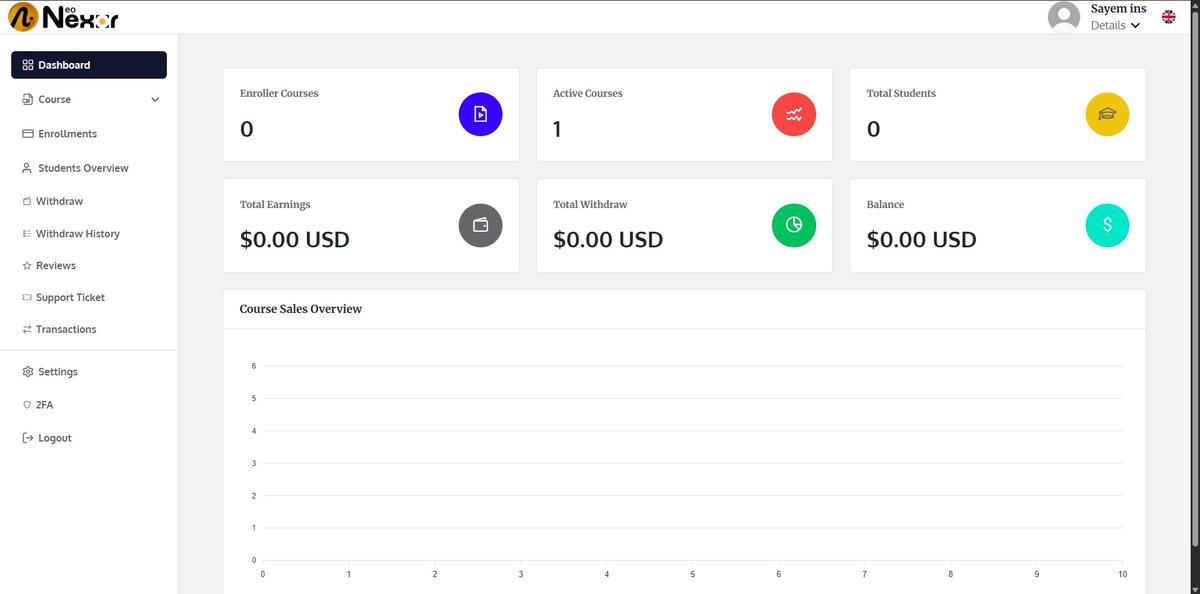Click the Balance $0.00 USD value
This screenshot has width=1200, height=594.
(922, 240)
